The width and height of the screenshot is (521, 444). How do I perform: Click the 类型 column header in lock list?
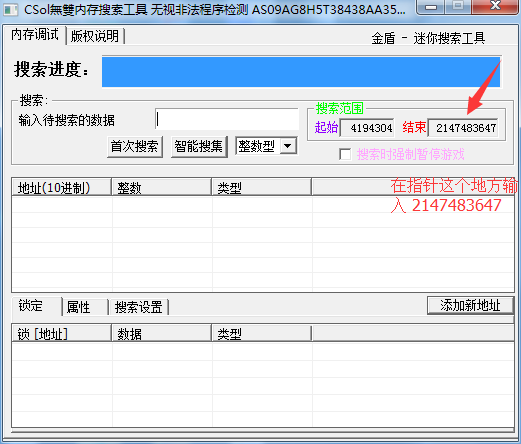[262, 334]
